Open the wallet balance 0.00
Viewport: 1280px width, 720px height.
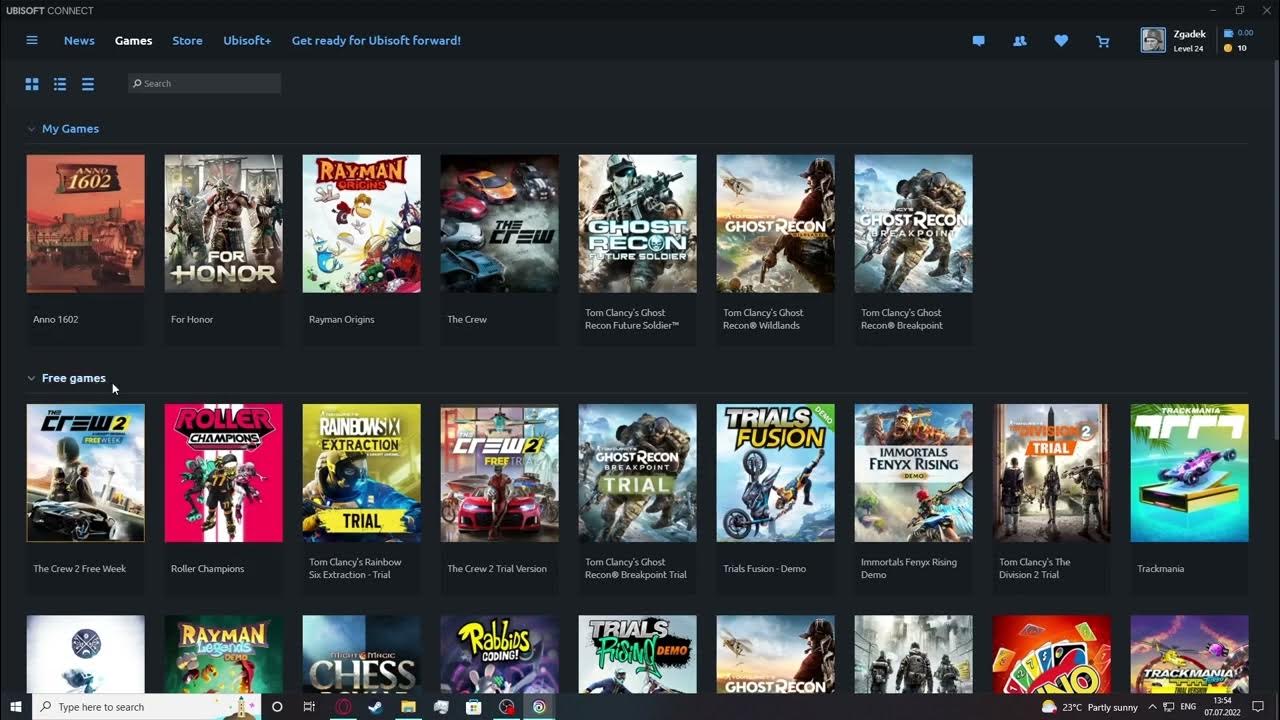tap(1239, 33)
